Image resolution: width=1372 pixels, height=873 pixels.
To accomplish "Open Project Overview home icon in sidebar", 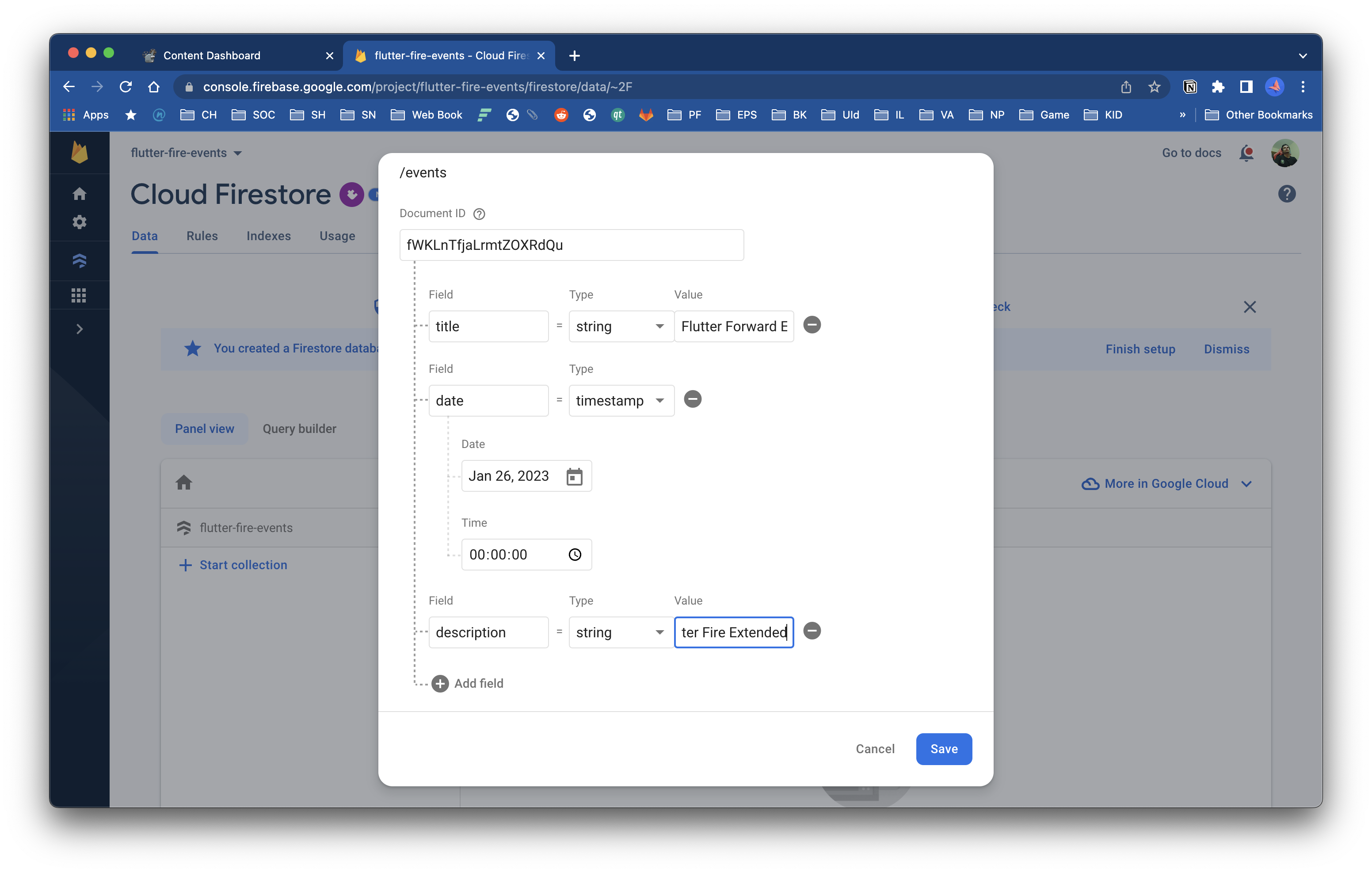I will coord(79,194).
